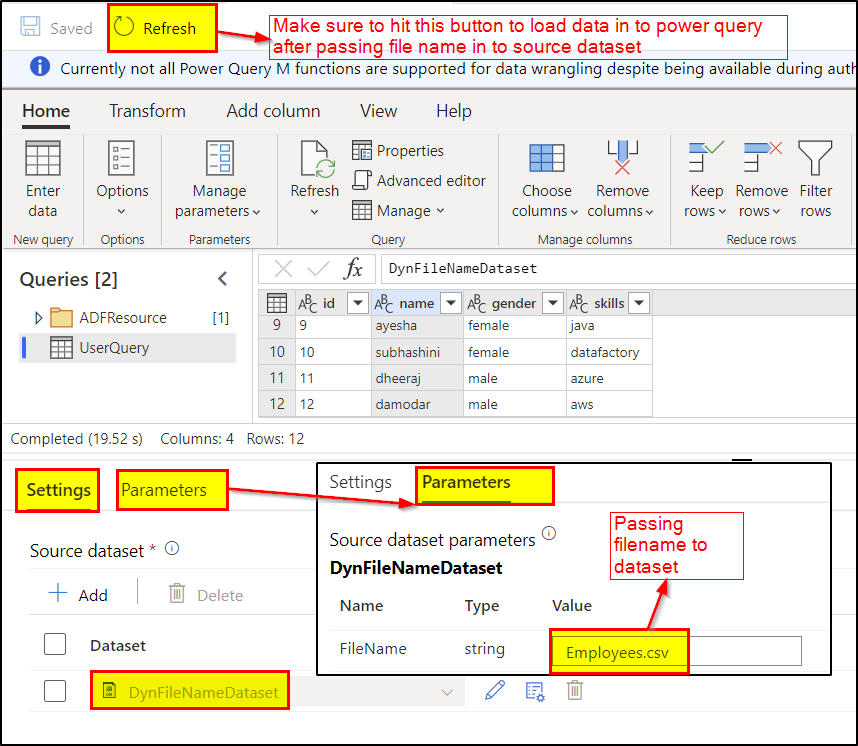Edit dataset with the pencil icon

click(495, 691)
